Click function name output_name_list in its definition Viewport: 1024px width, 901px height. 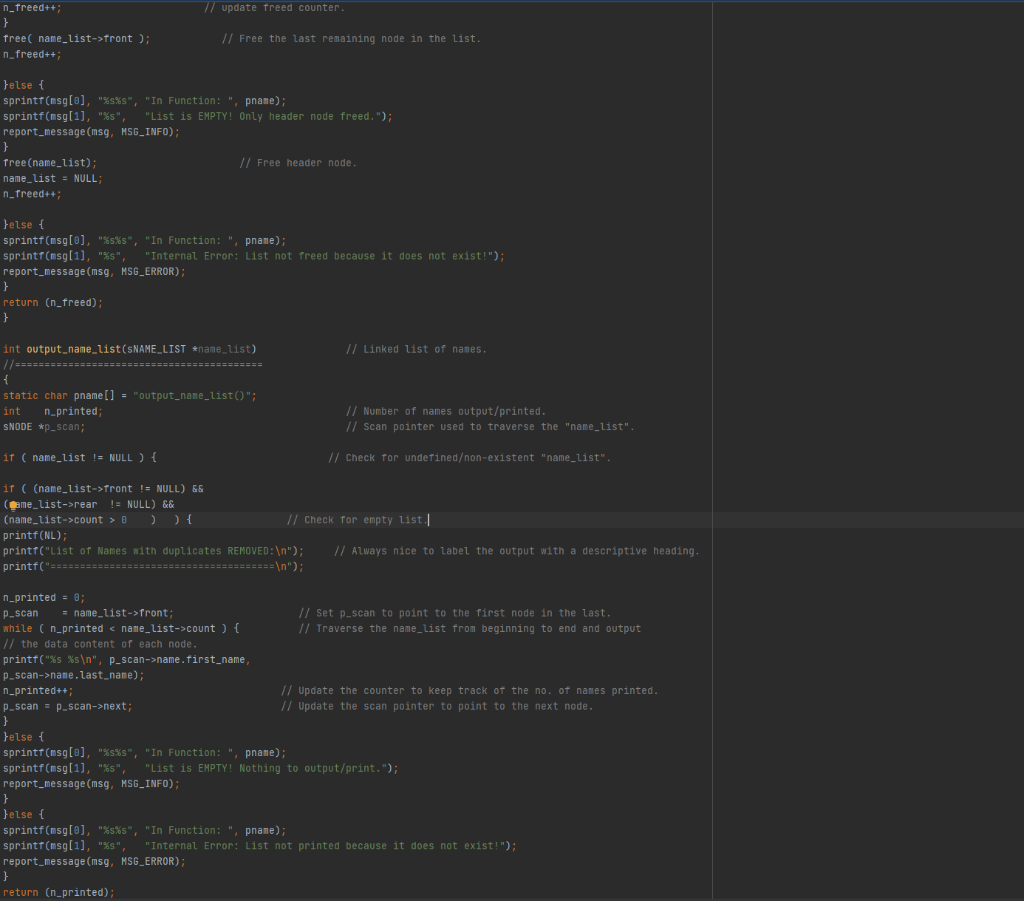coord(74,349)
